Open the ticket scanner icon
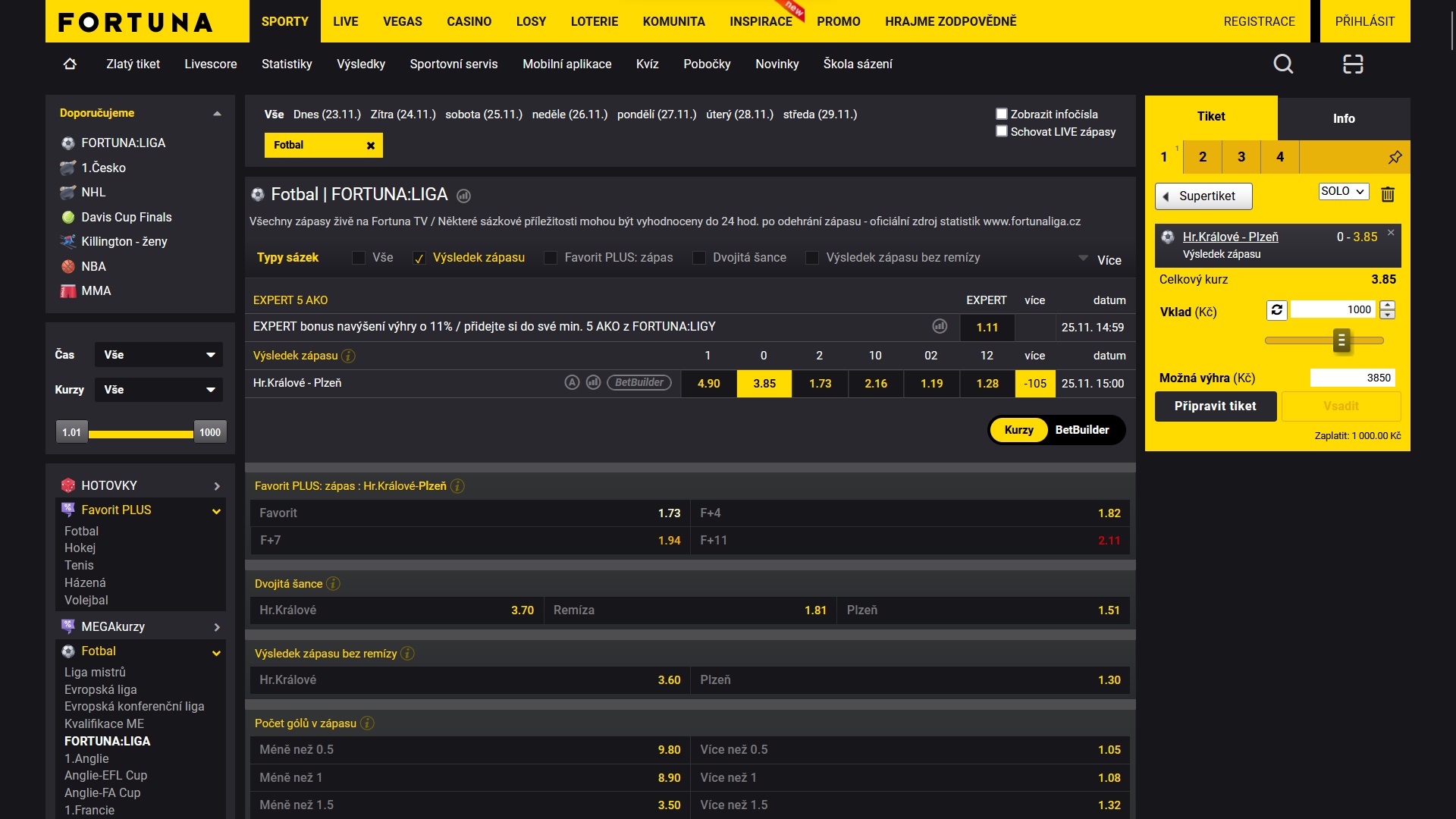Viewport: 1456px width, 819px height. pos(1353,64)
